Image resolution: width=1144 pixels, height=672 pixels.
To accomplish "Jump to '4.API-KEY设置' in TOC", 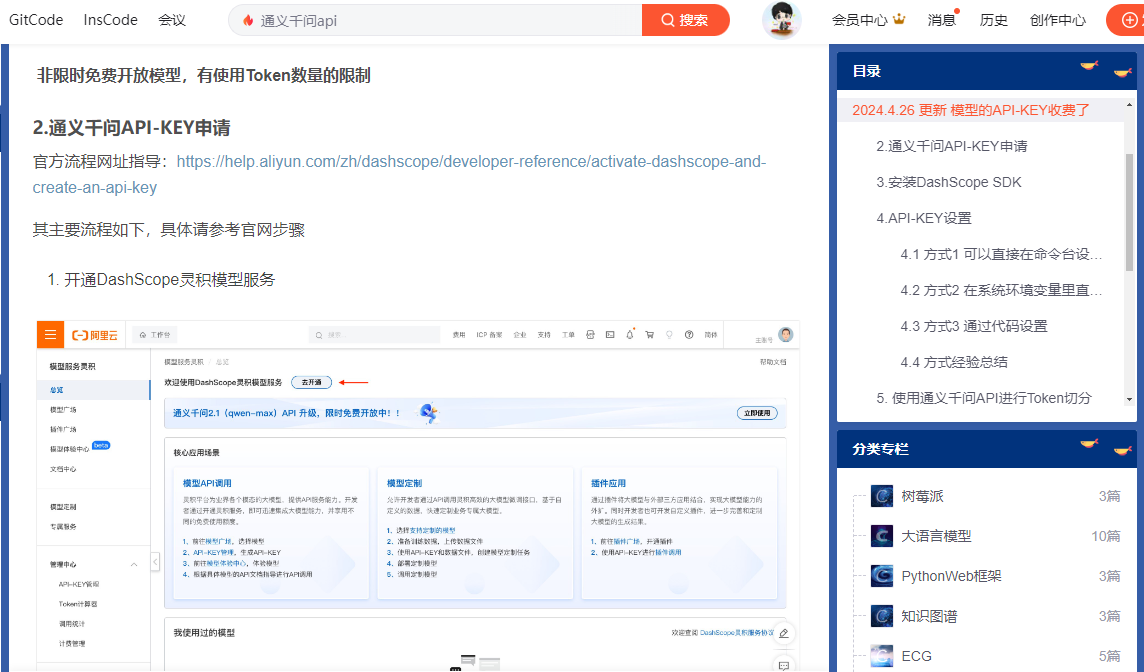I will click(x=924, y=218).
